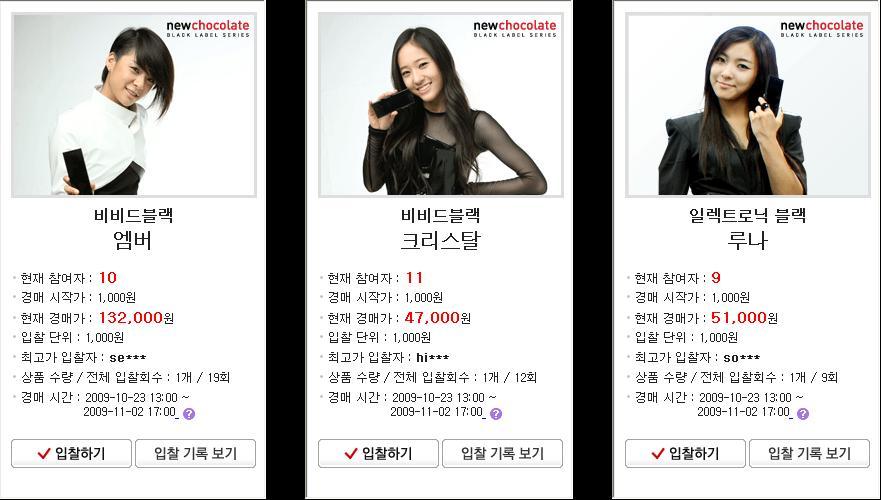Click the top bidder hi*** name
The height and width of the screenshot is (500, 881).
coord(433,357)
